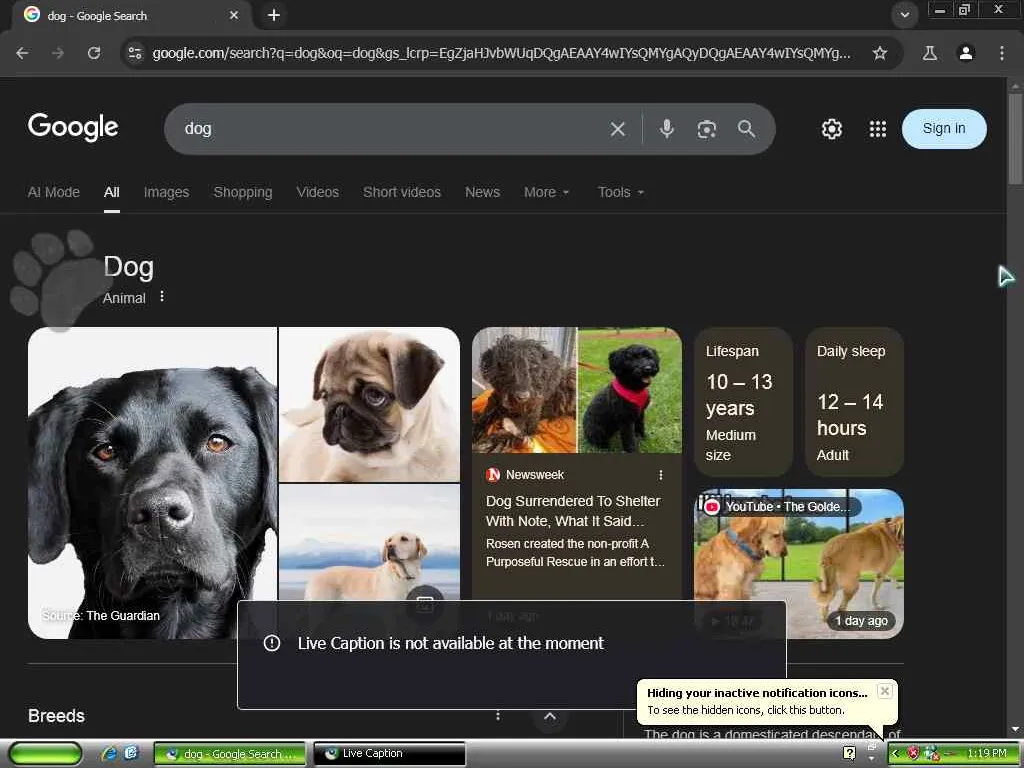
Task: Search by voice microphone icon
Action: click(x=666, y=129)
